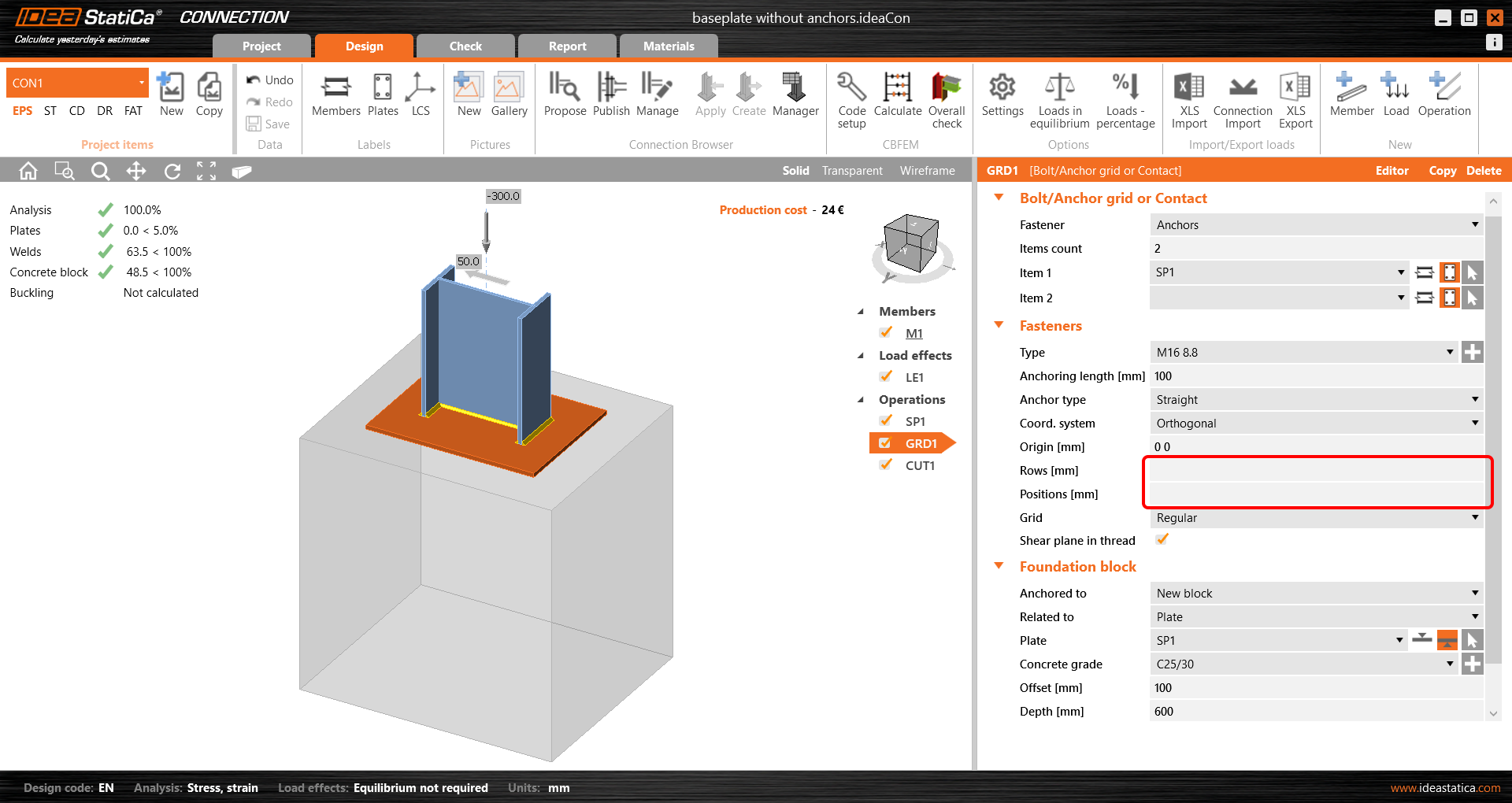Collapse the Fasteners section
The height and width of the screenshot is (803, 1512).
click(x=999, y=325)
